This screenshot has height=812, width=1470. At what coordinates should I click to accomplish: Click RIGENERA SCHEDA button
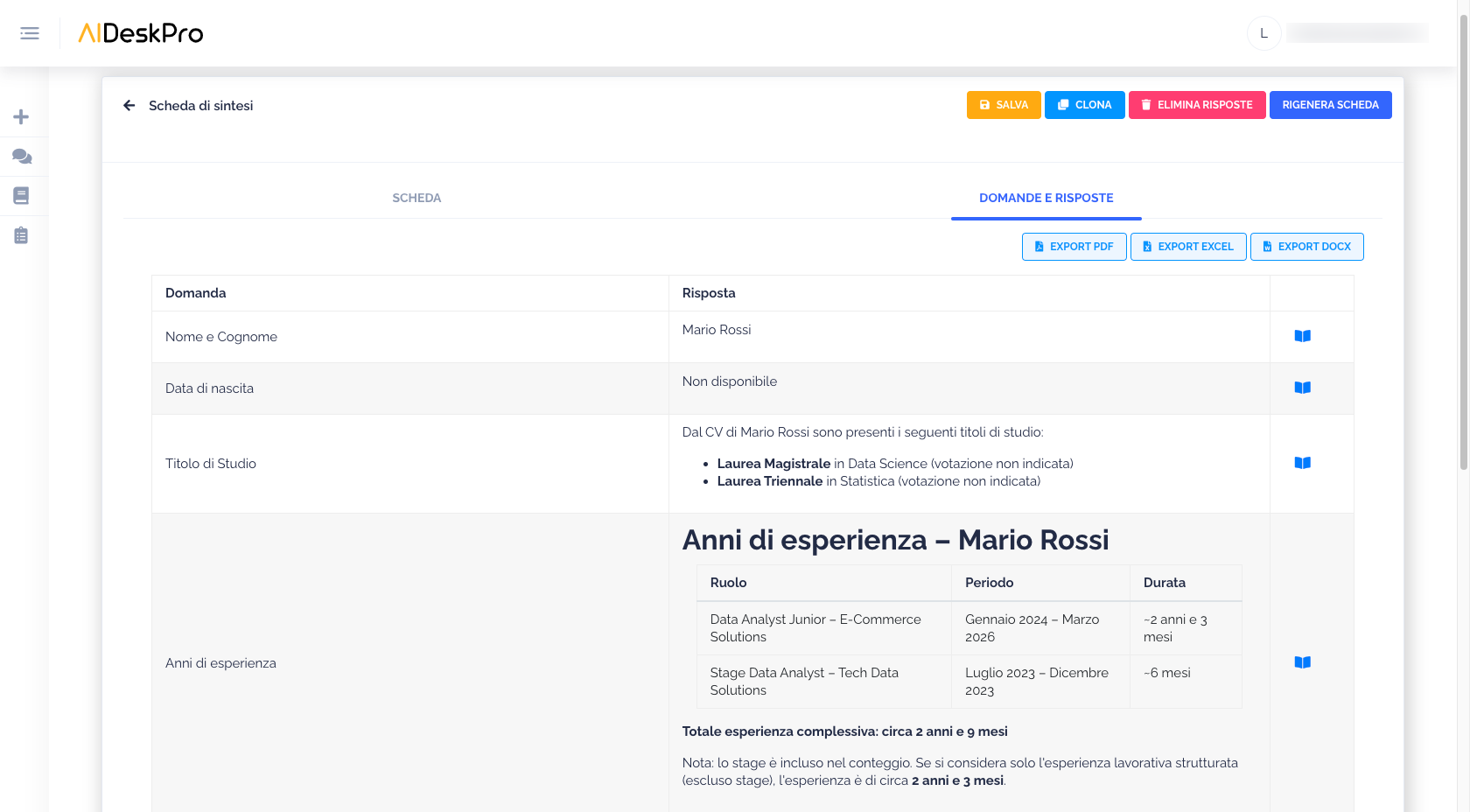tap(1330, 105)
